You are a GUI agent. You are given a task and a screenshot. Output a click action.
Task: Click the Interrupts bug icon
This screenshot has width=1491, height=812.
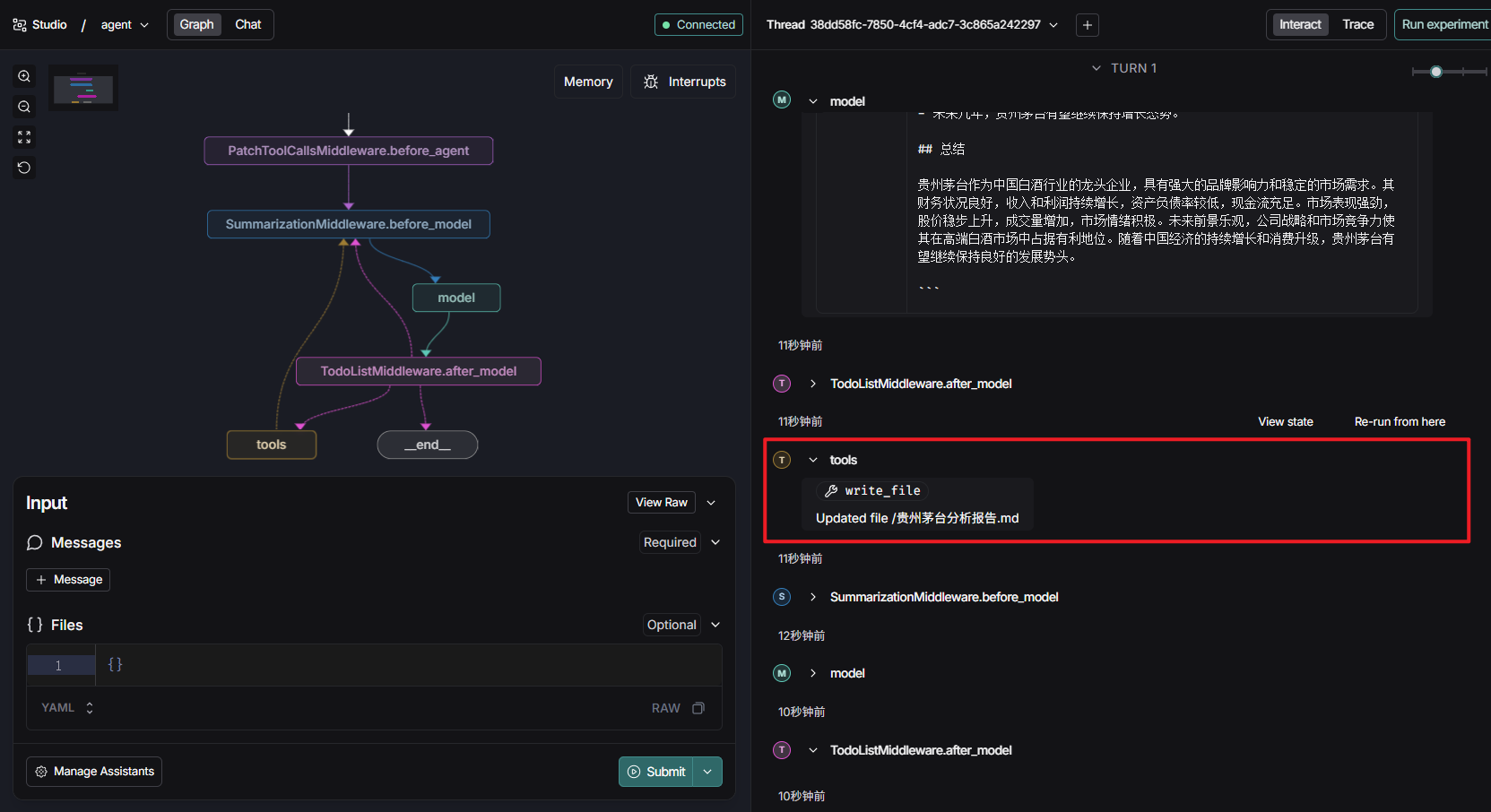pyautogui.click(x=651, y=82)
